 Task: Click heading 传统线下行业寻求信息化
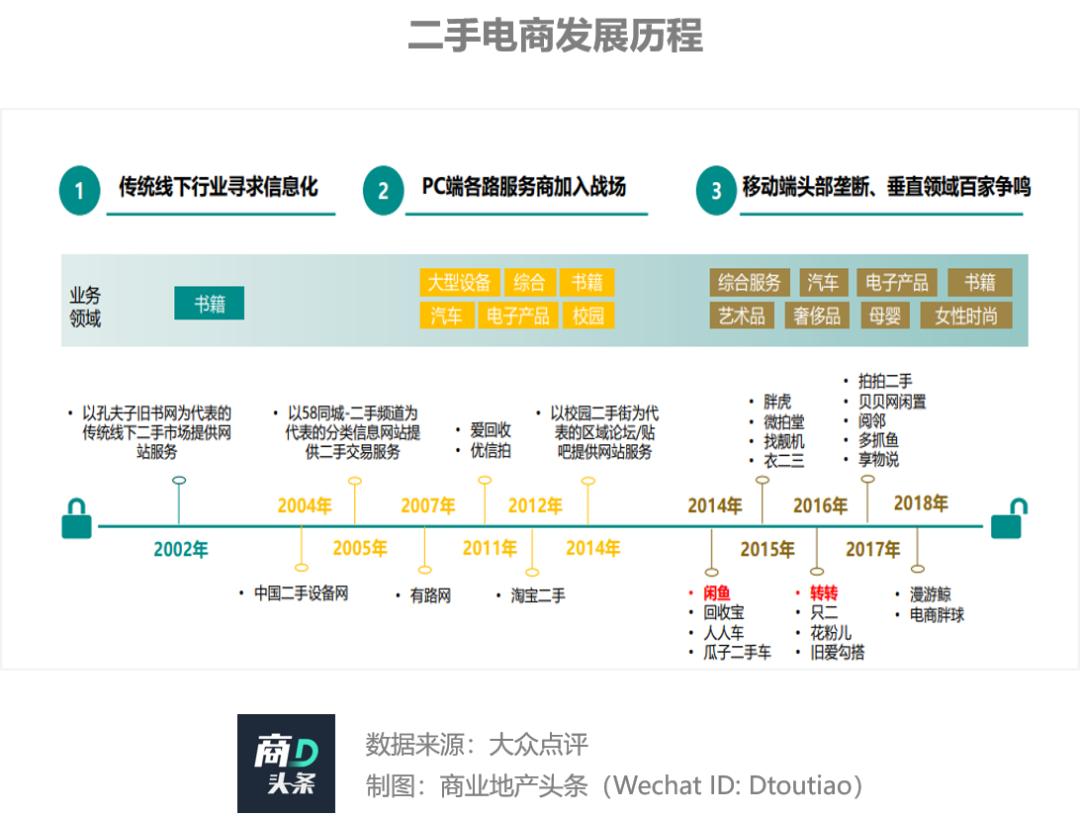tap(218, 186)
